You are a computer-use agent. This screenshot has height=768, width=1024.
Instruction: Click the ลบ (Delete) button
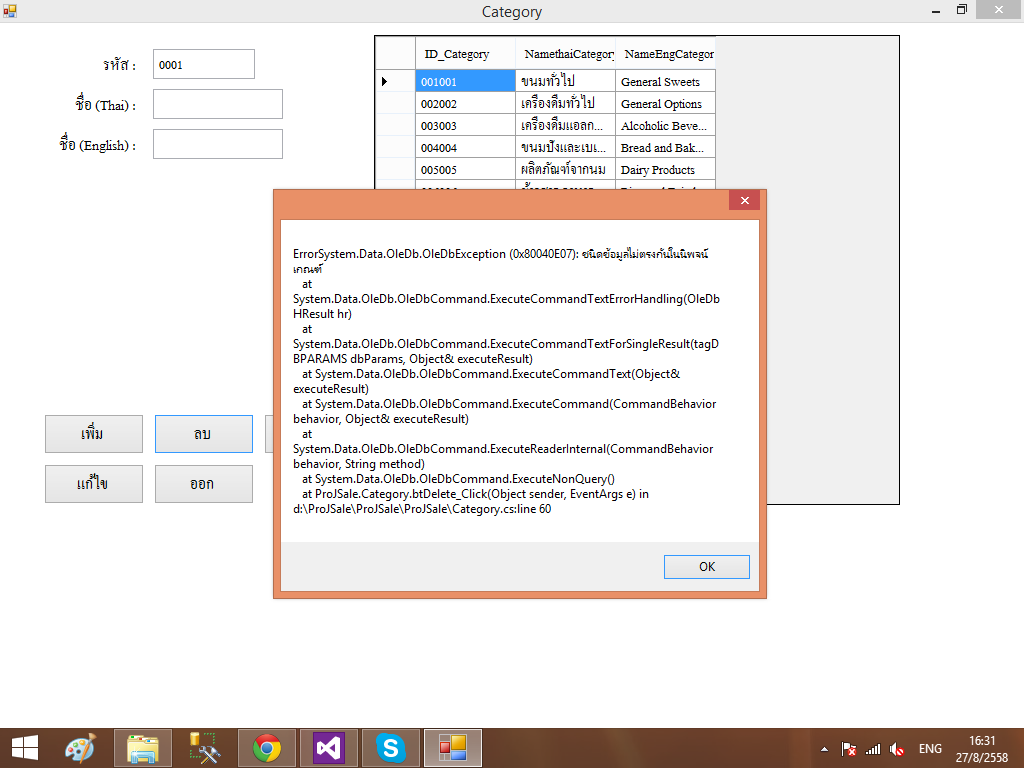(x=204, y=434)
